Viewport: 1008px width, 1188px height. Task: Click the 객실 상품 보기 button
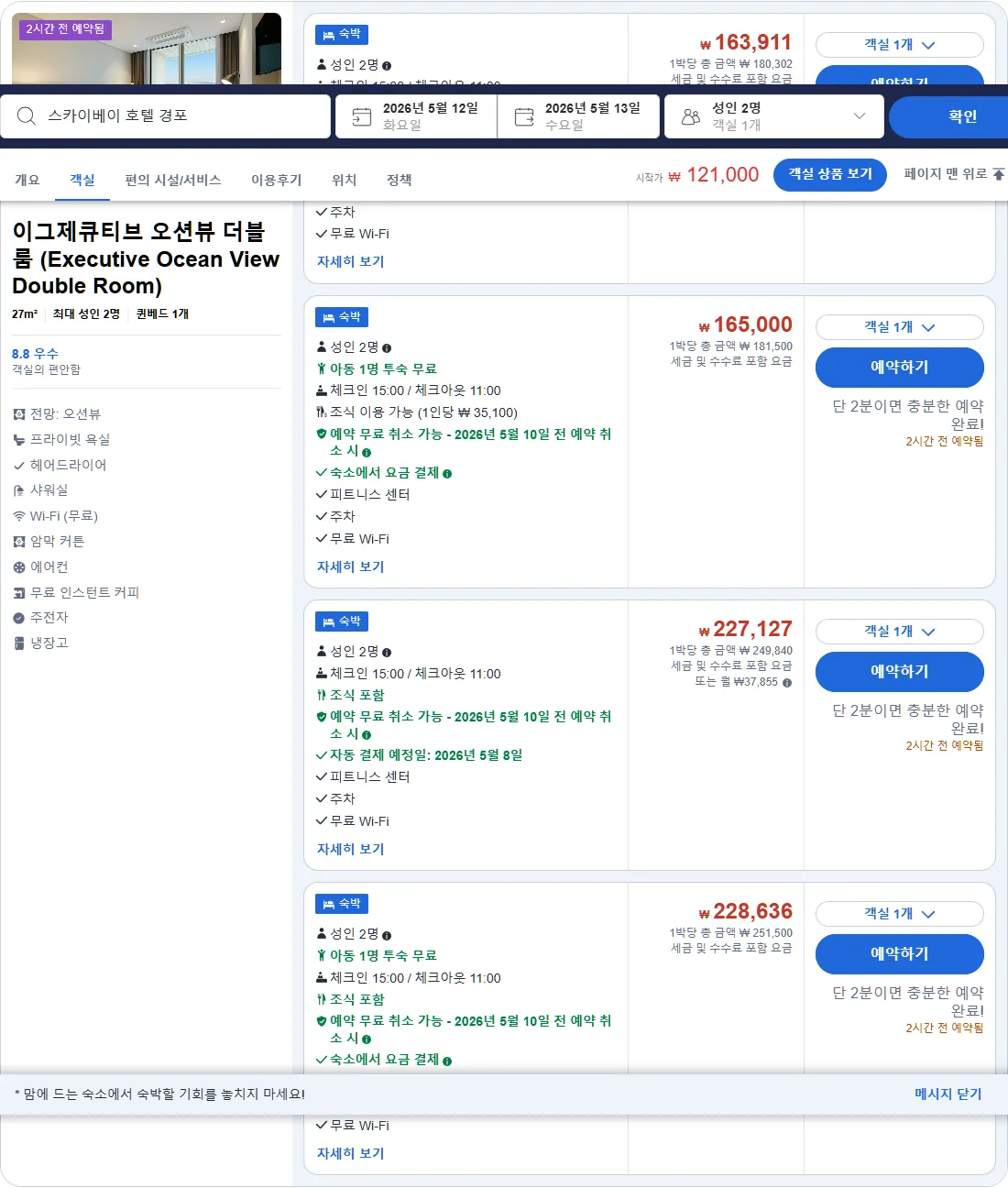[830, 174]
